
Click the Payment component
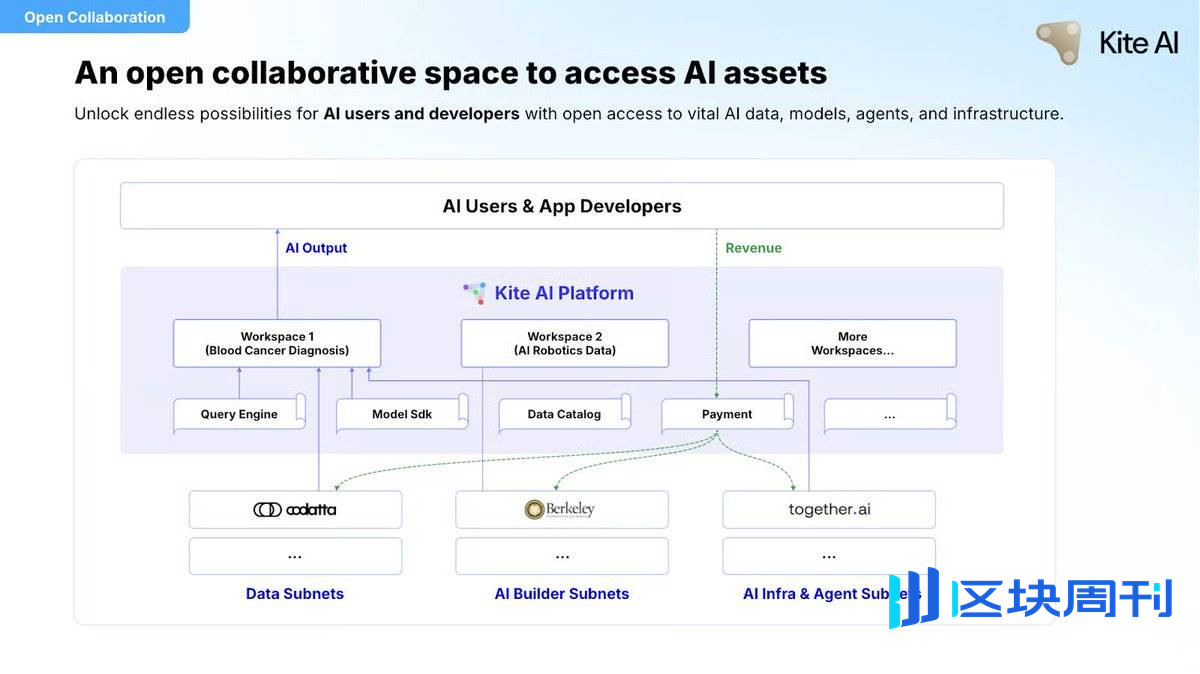(727, 414)
